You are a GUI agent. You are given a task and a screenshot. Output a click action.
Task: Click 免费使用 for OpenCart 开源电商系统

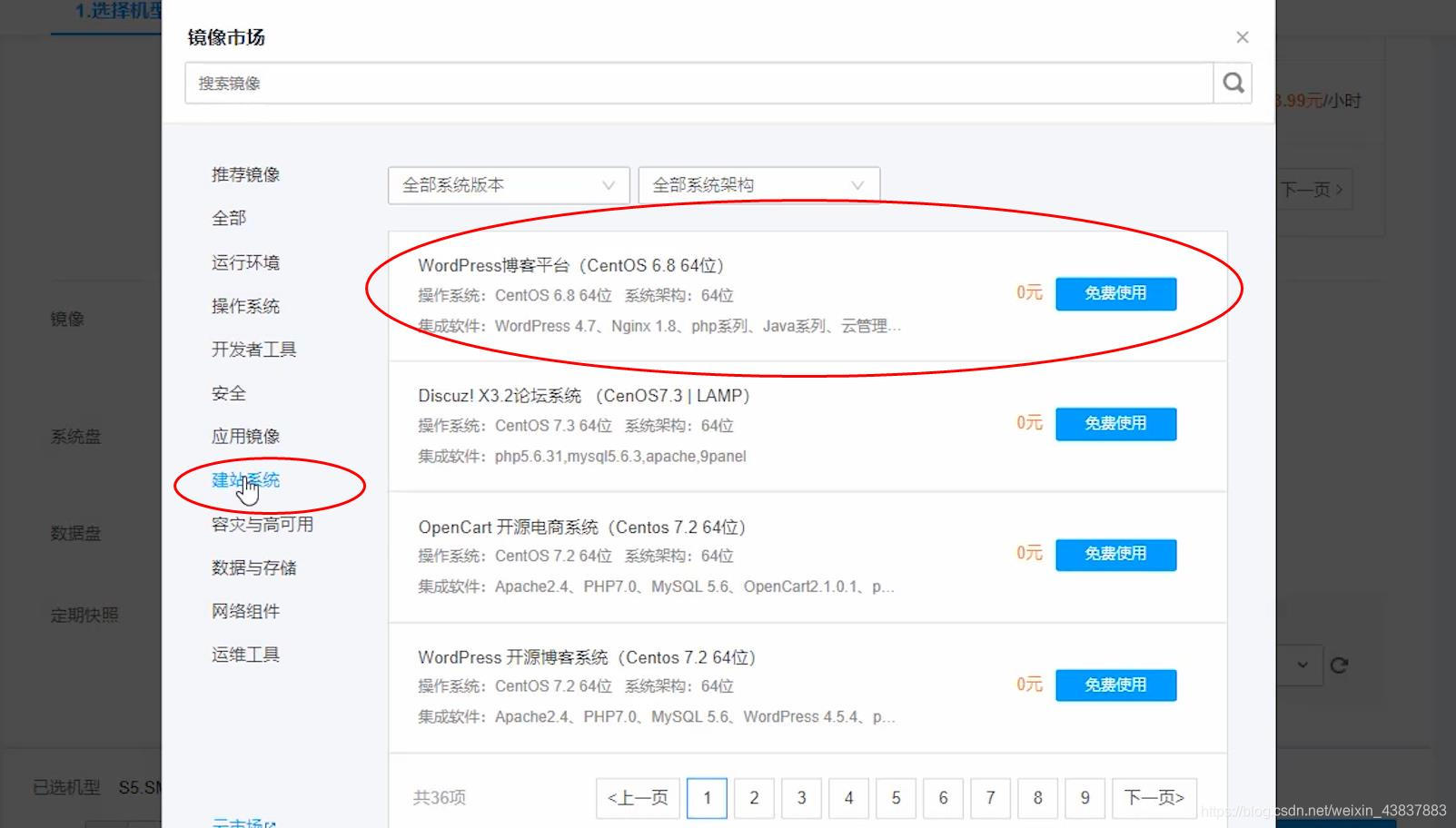pos(1115,554)
